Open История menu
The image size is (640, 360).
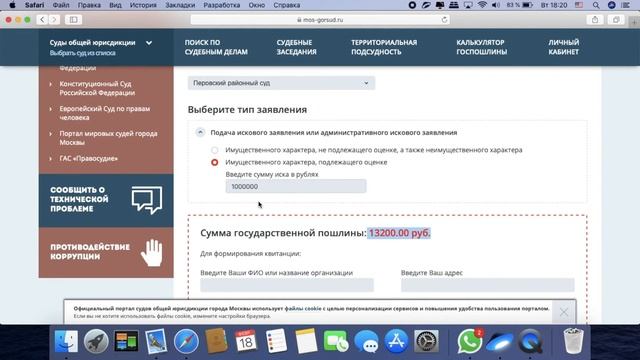point(143,5)
